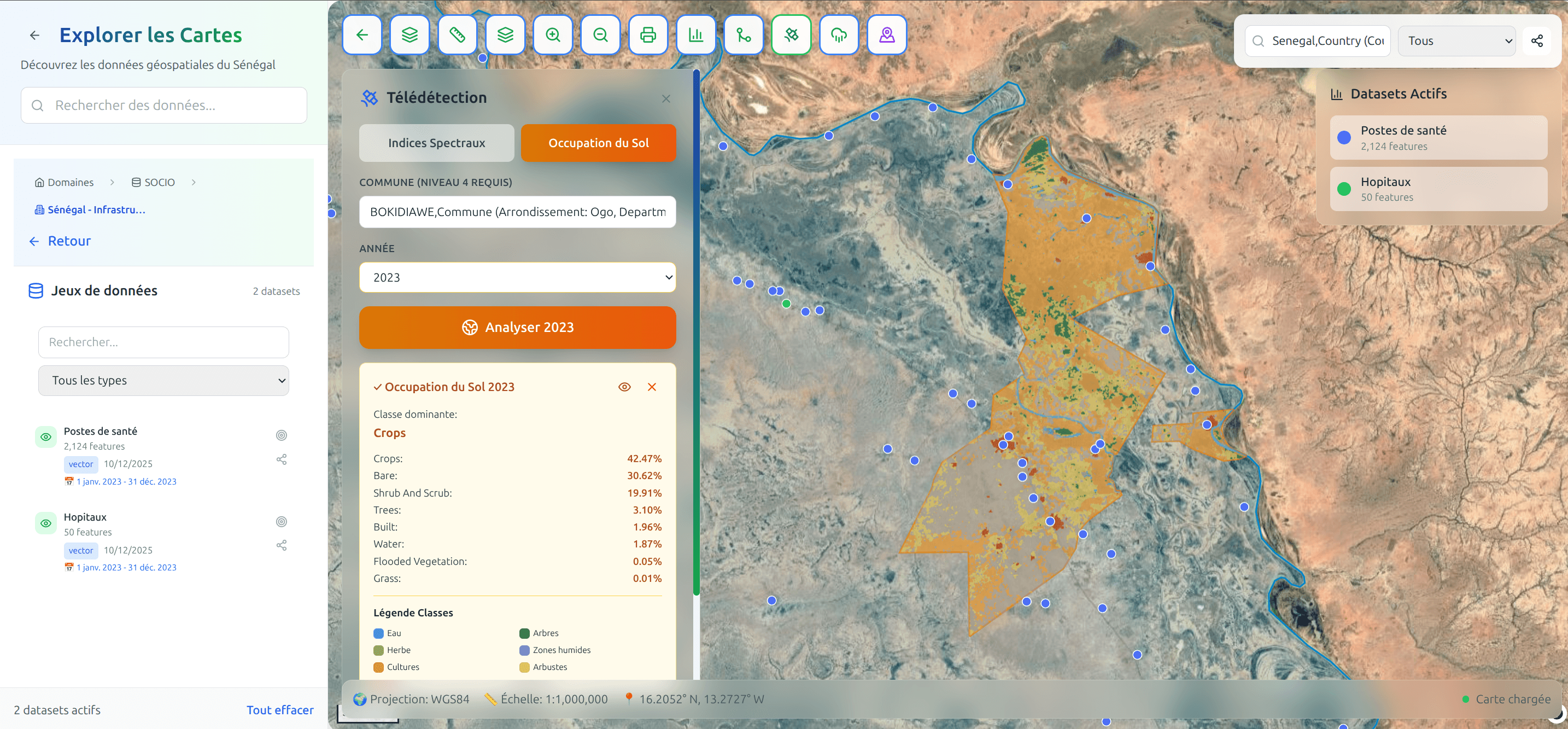
Task: Switch to the Indices Spectraux tab
Action: (x=436, y=143)
